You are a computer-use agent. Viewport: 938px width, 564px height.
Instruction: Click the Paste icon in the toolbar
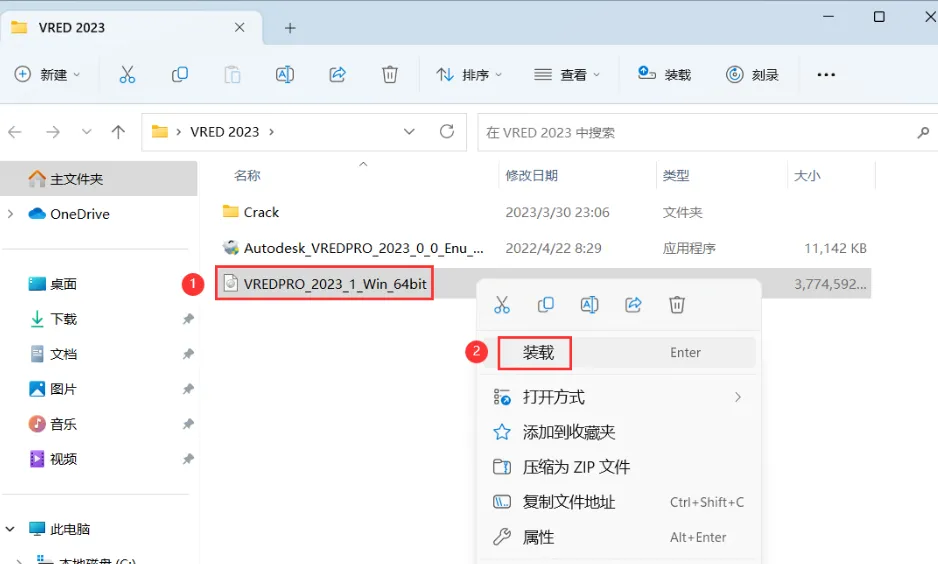click(232, 75)
